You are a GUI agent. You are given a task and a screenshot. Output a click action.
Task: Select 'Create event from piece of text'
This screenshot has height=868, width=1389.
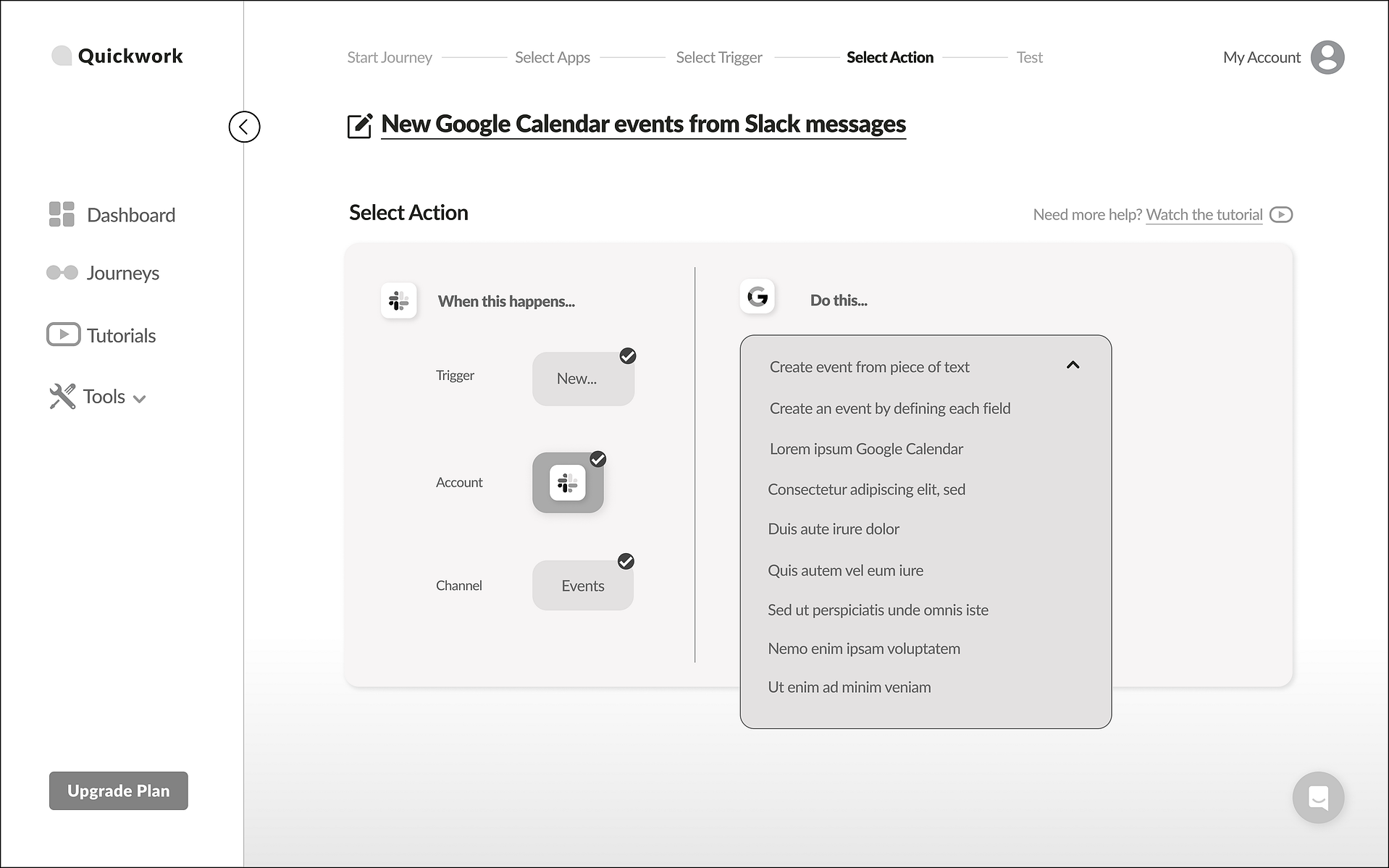[869, 367]
